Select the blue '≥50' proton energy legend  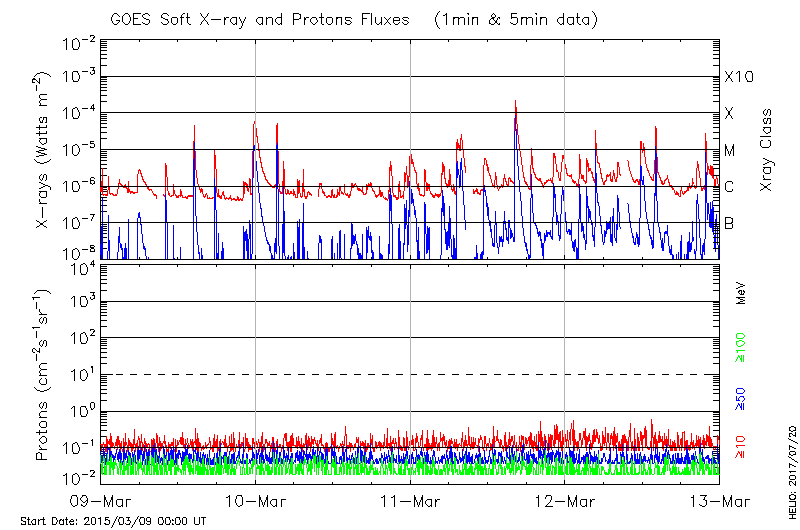tap(742, 399)
